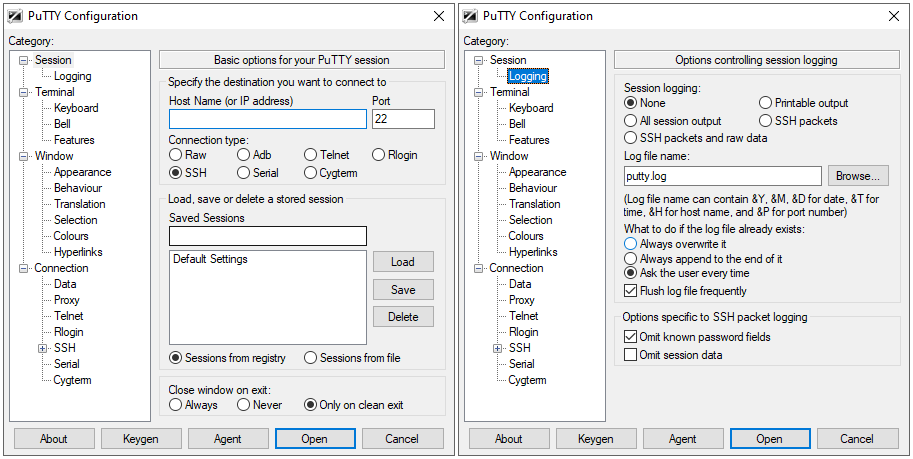
Task: Collapse the Session node in the right window
Action: pyautogui.click(x=478, y=60)
